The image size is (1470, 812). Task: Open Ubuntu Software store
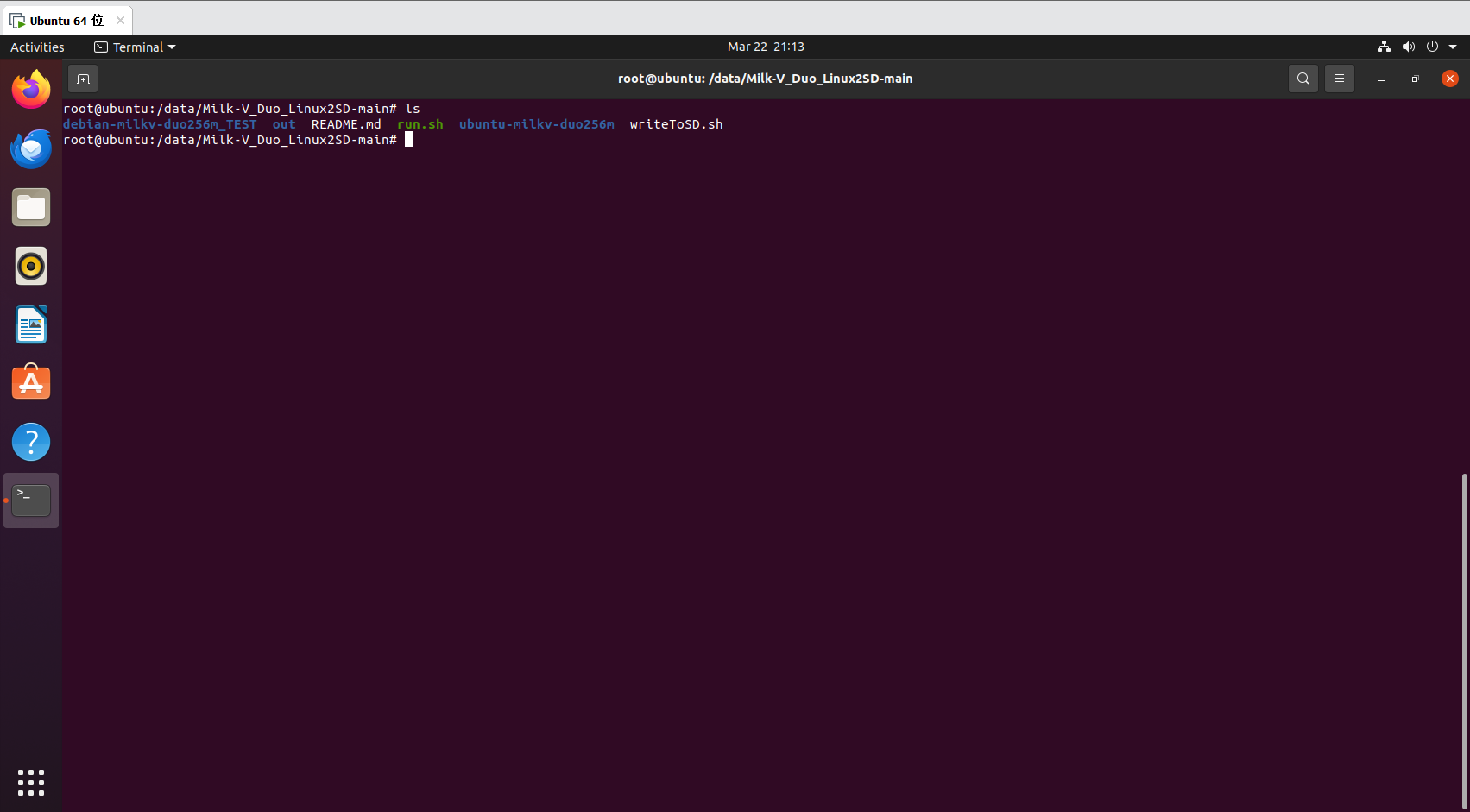31,383
